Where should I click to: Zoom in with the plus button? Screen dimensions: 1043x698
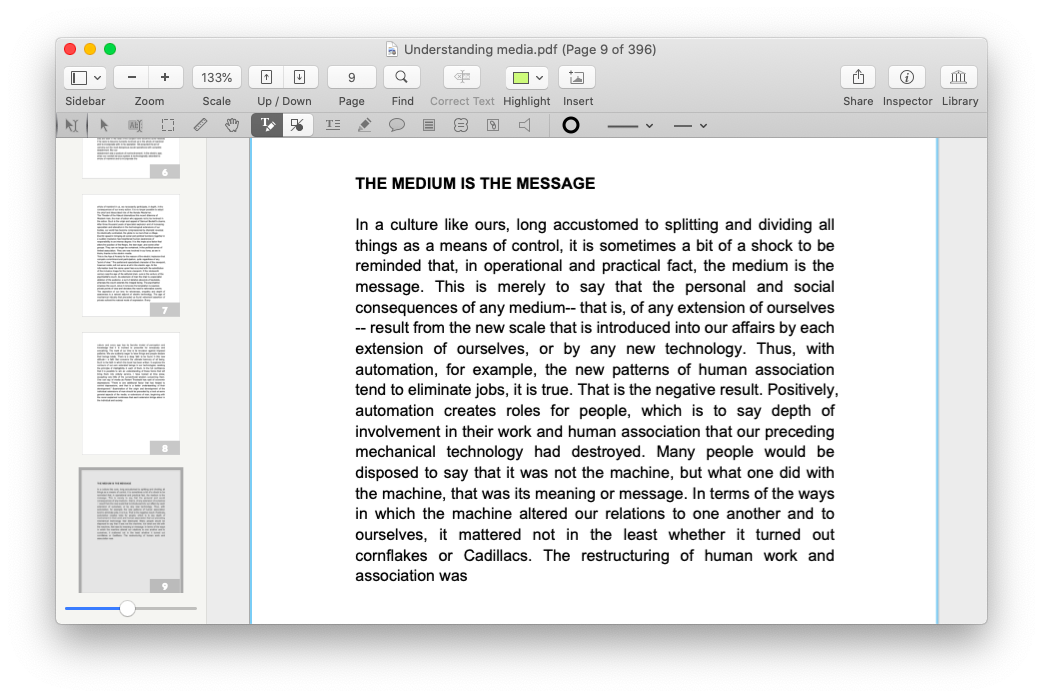point(165,78)
